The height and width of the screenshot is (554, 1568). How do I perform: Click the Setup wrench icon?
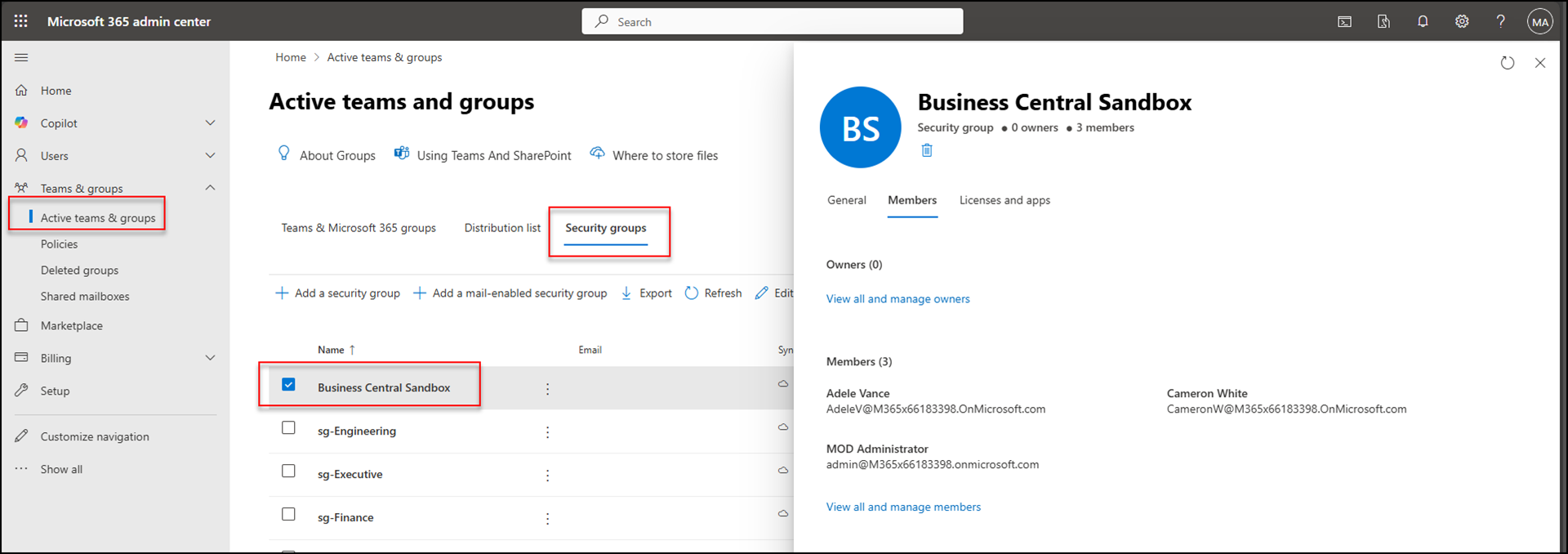pos(21,391)
